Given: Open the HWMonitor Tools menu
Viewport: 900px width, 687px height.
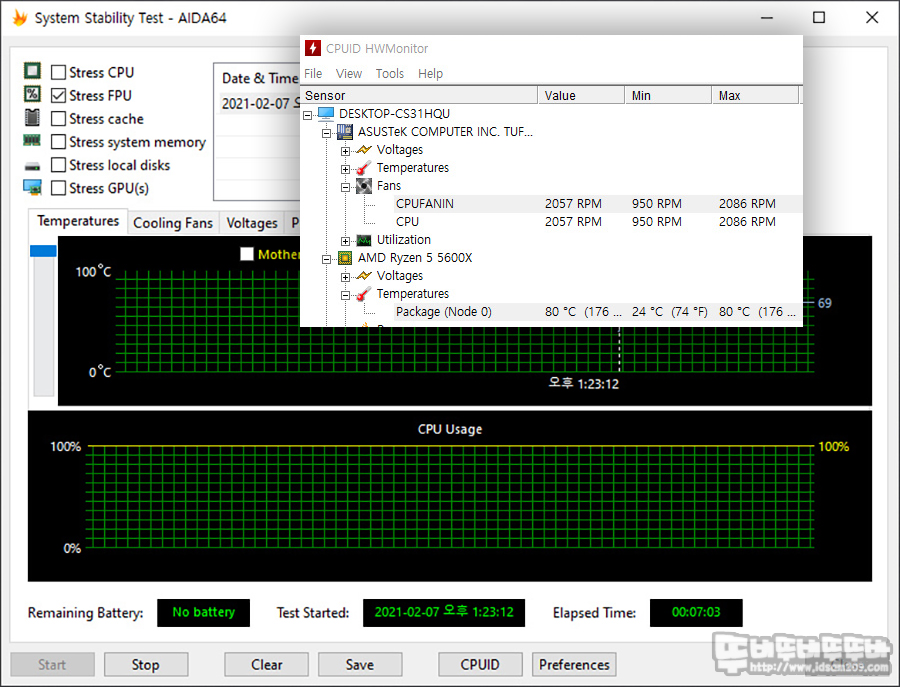Looking at the screenshot, I should (390, 73).
